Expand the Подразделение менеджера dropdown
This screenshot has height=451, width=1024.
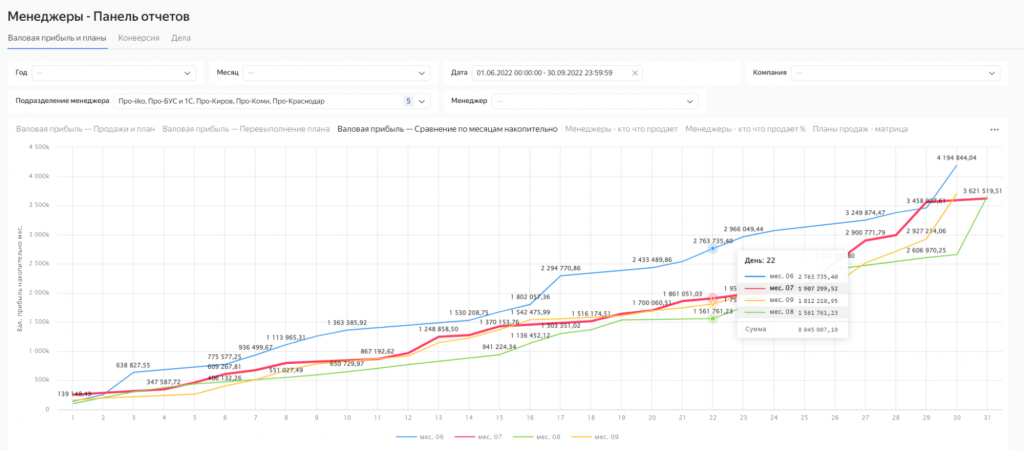[x=422, y=101]
